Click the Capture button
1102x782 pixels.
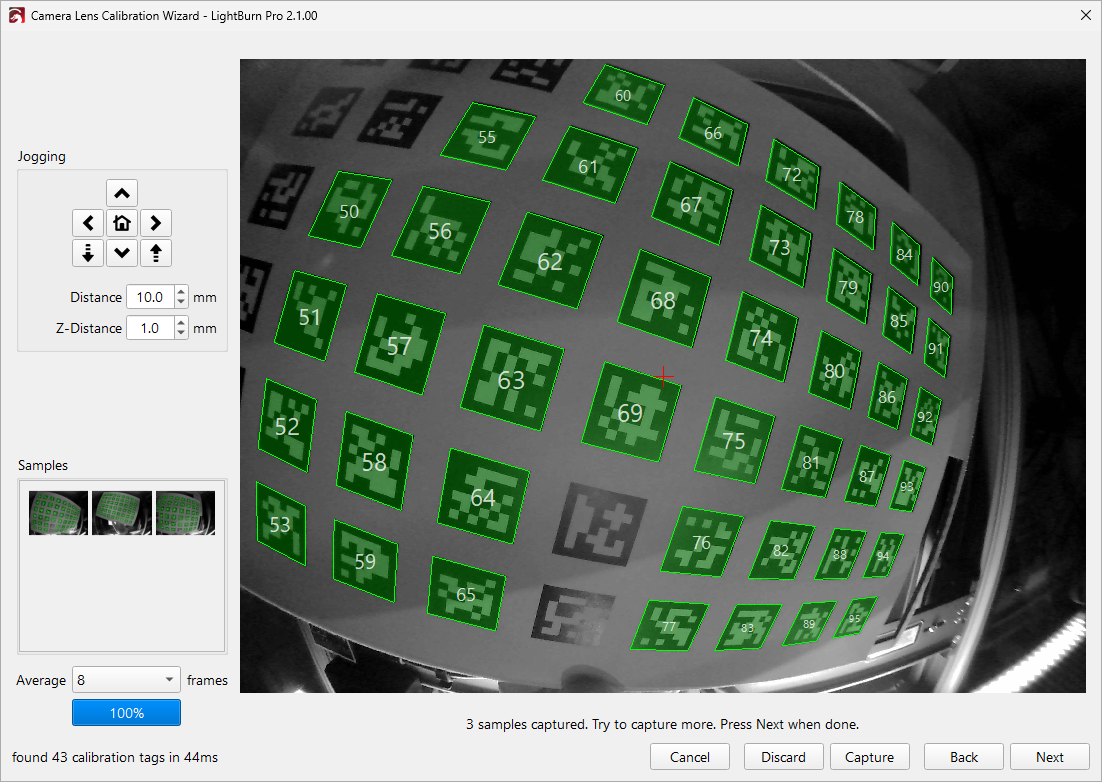[869, 757]
